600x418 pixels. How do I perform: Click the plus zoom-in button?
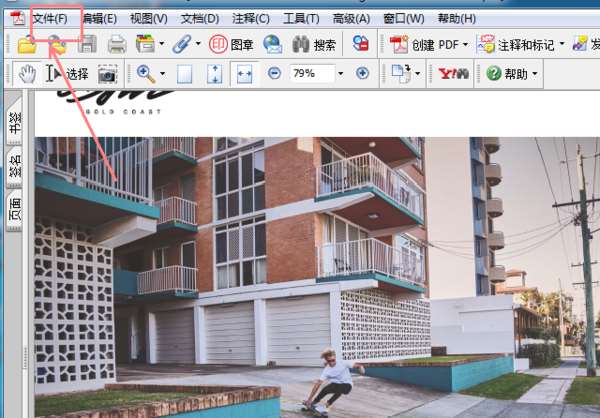pyautogui.click(x=362, y=73)
